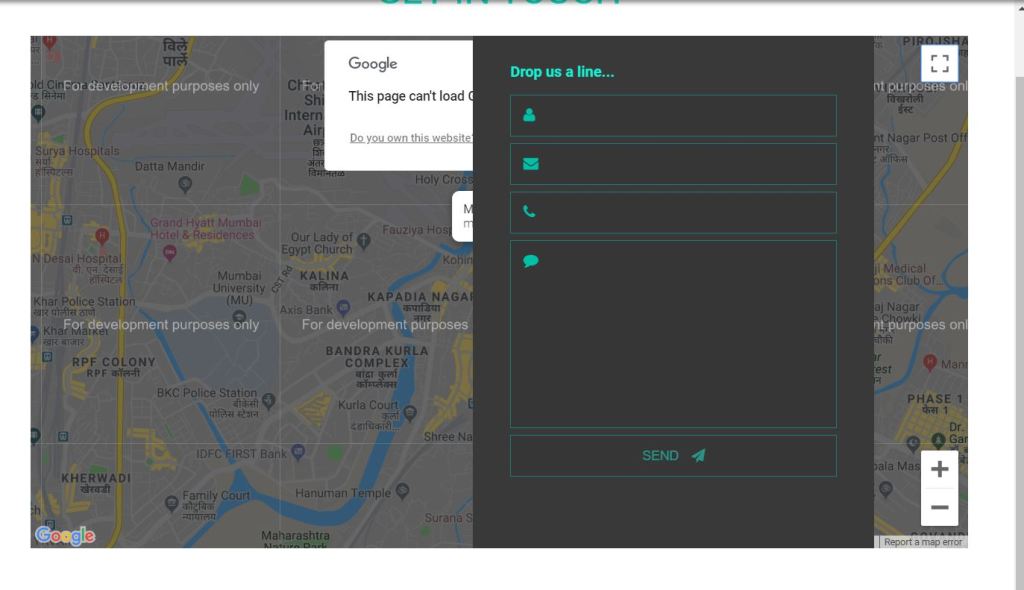Click the email input field with envelope icon
This screenshot has height=590, width=1024.
[673, 164]
